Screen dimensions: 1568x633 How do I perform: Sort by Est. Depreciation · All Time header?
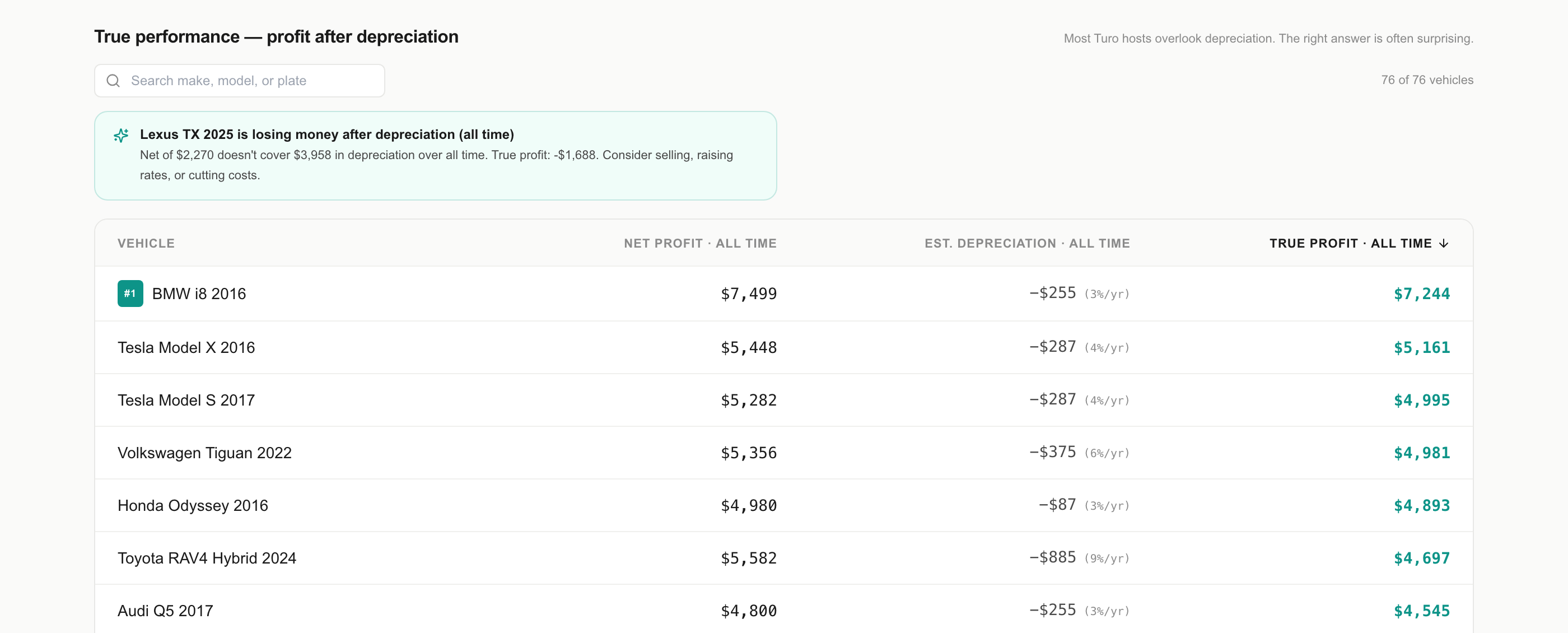pos(1027,244)
